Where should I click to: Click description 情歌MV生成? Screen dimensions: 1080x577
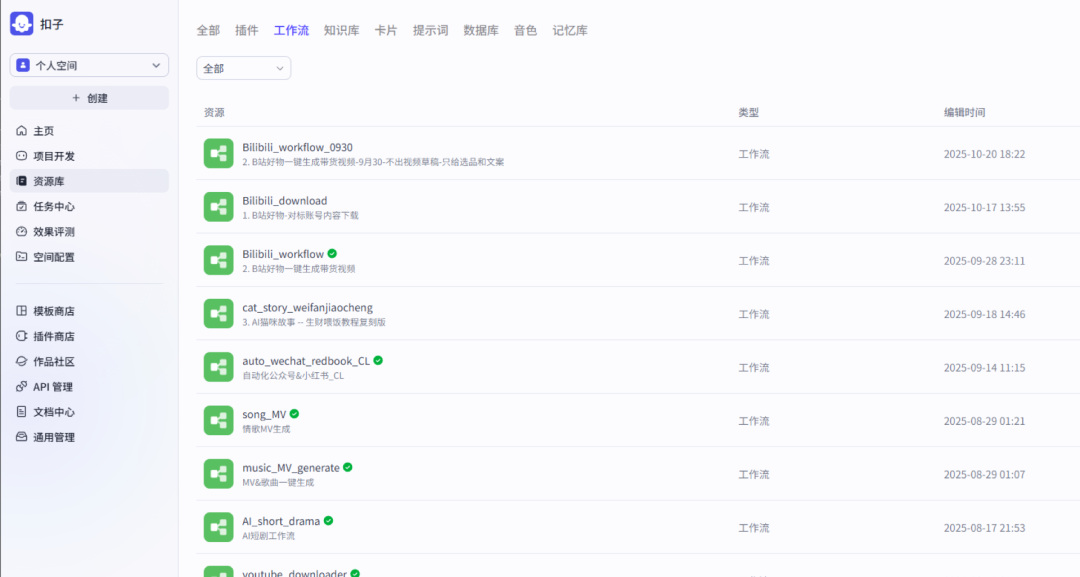coord(266,429)
